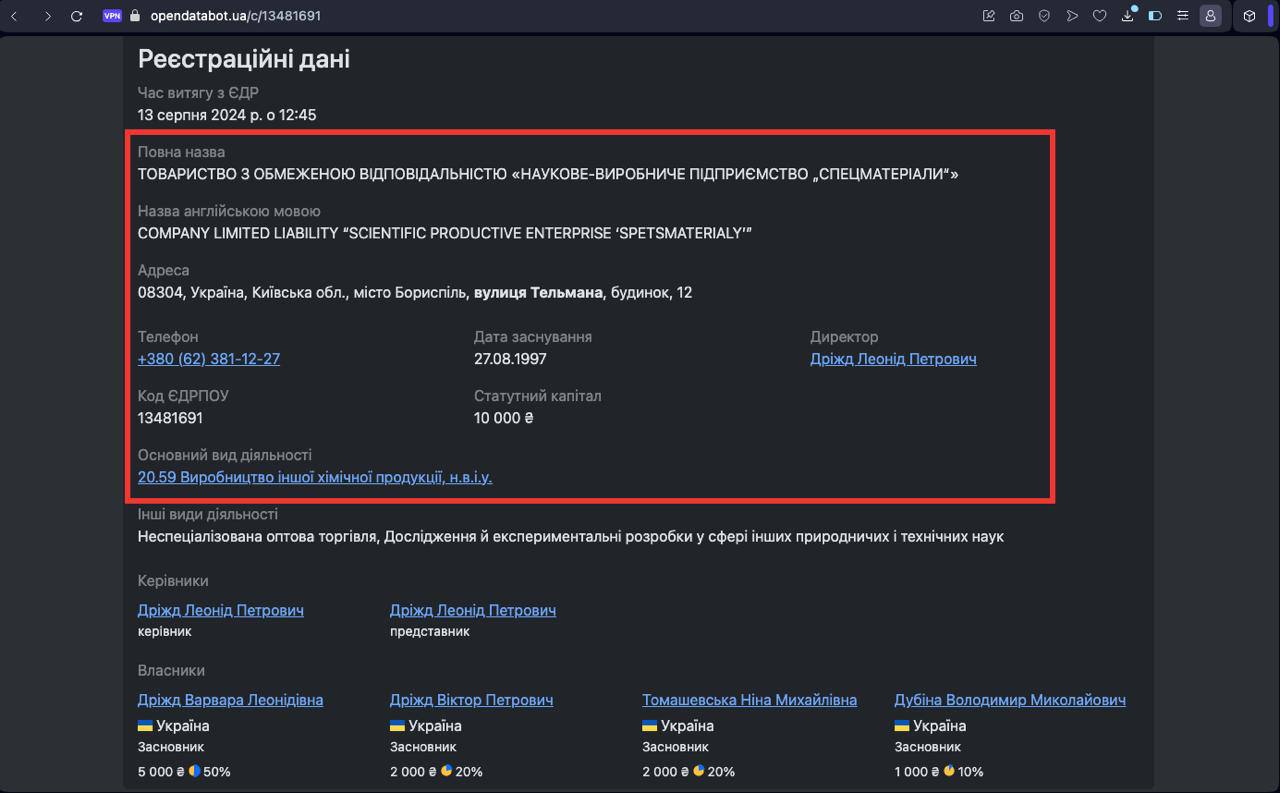
Task: Toggle the VPN badge in address bar
Action: [112, 16]
